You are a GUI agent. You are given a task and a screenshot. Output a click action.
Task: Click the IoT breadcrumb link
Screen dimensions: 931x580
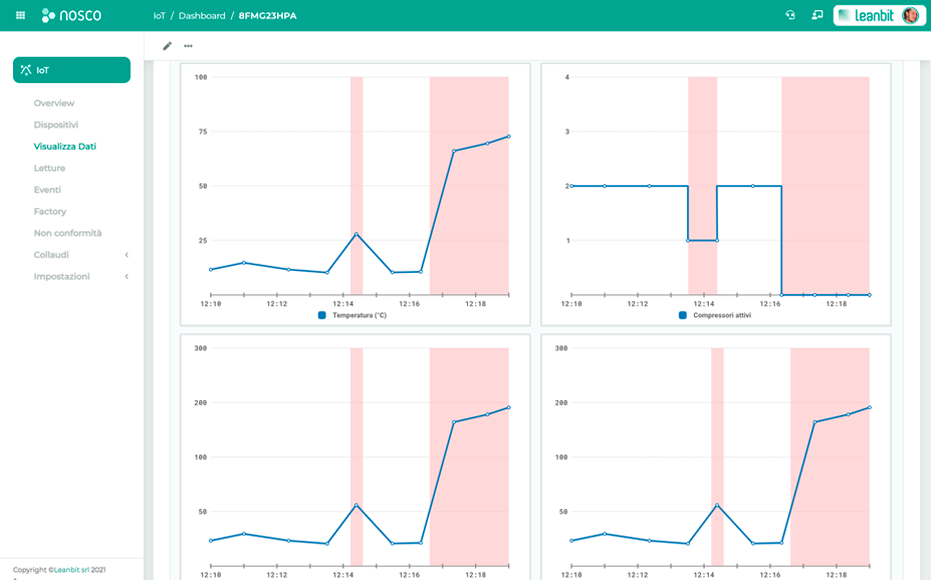coord(160,16)
